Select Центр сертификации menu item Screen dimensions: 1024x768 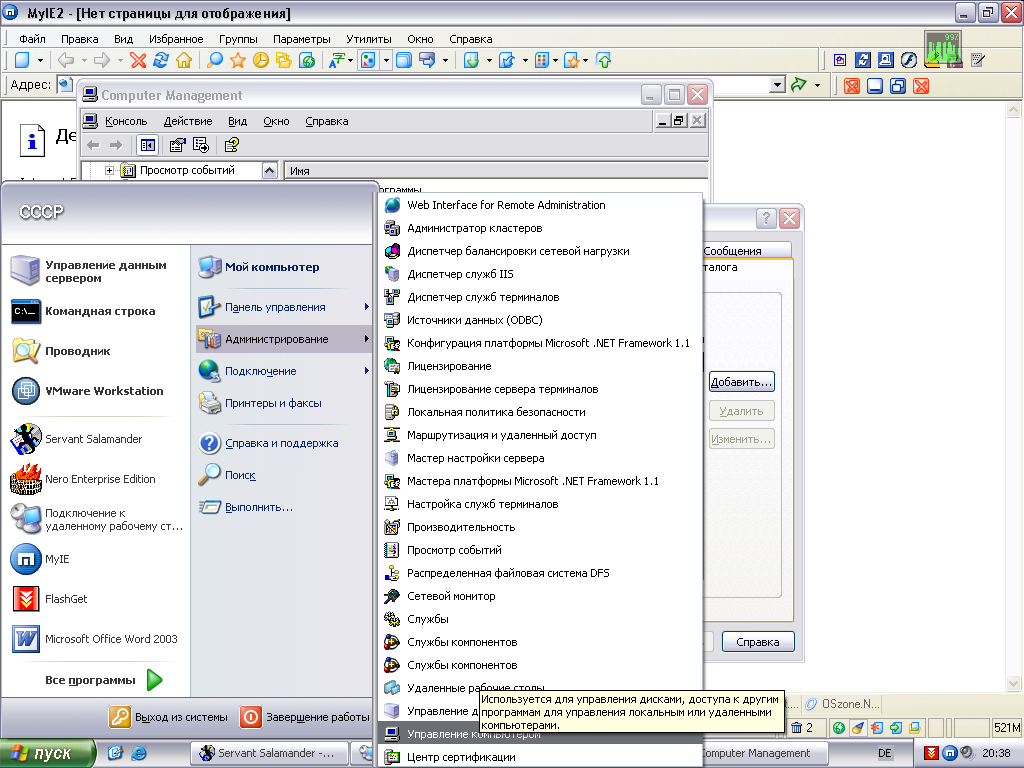[x=541, y=757]
